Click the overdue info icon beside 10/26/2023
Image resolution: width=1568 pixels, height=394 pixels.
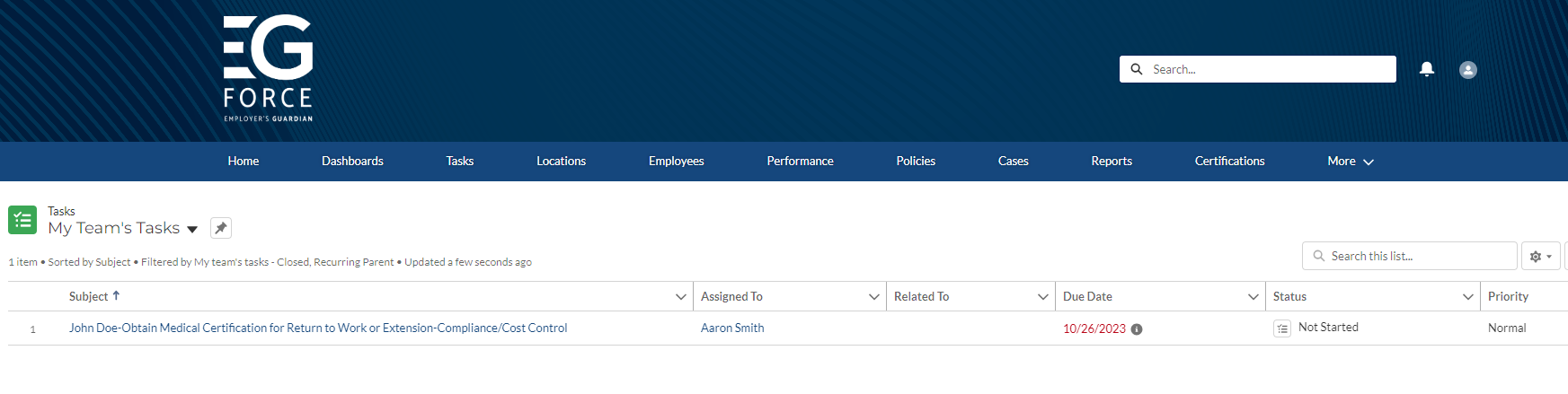click(1137, 329)
